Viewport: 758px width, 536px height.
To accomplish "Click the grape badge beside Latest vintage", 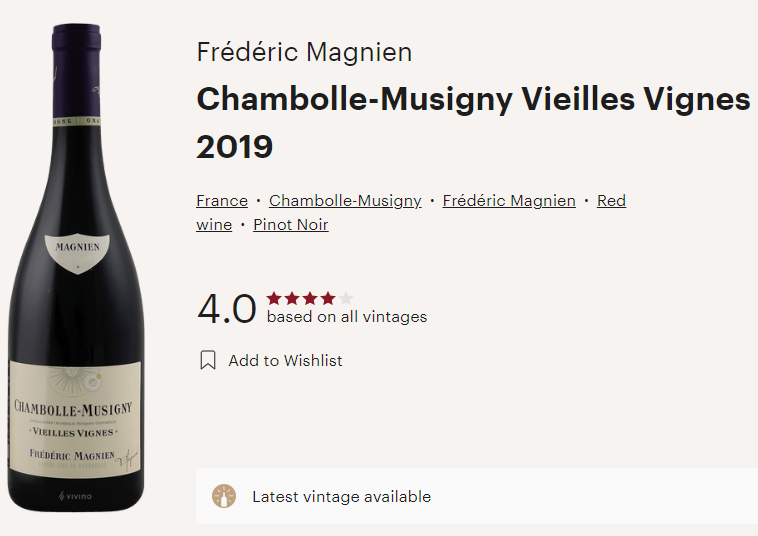I will click(x=225, y=496).
